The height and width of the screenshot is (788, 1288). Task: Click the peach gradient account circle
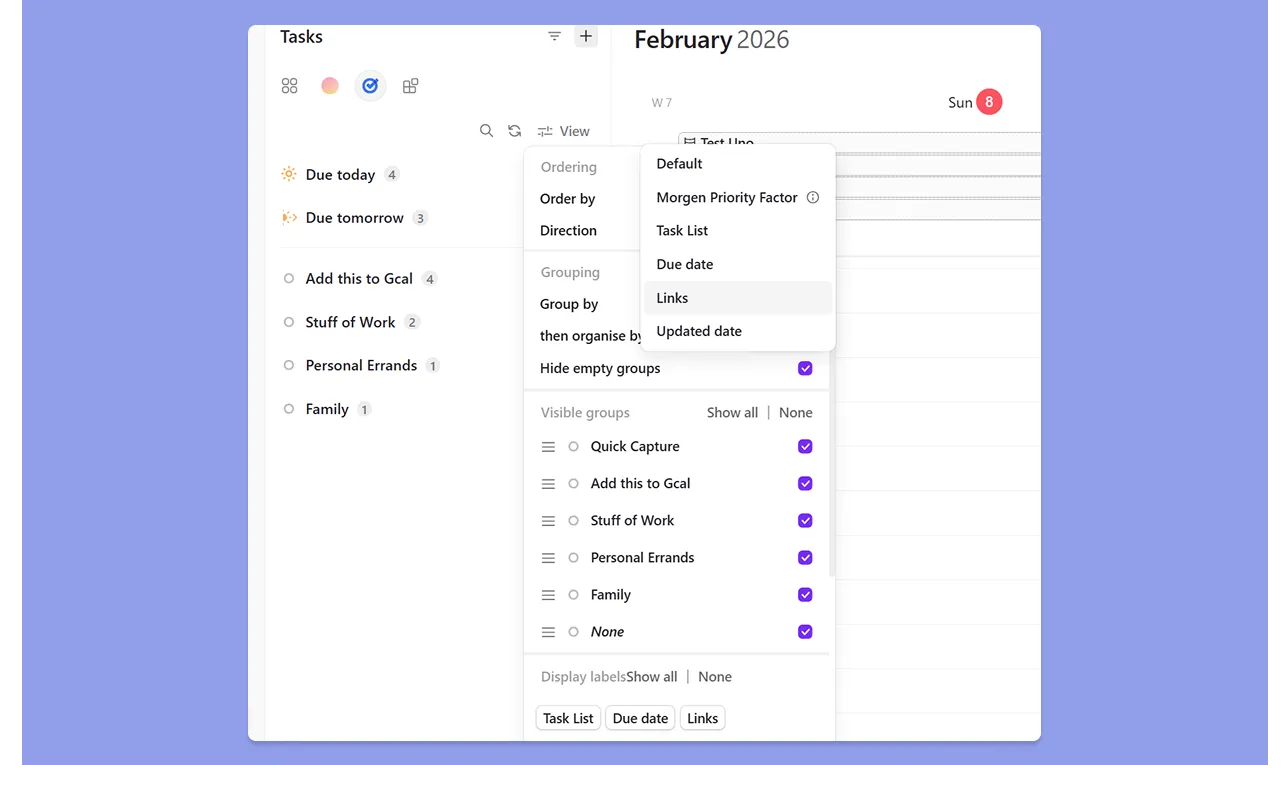tap(329, 85)
